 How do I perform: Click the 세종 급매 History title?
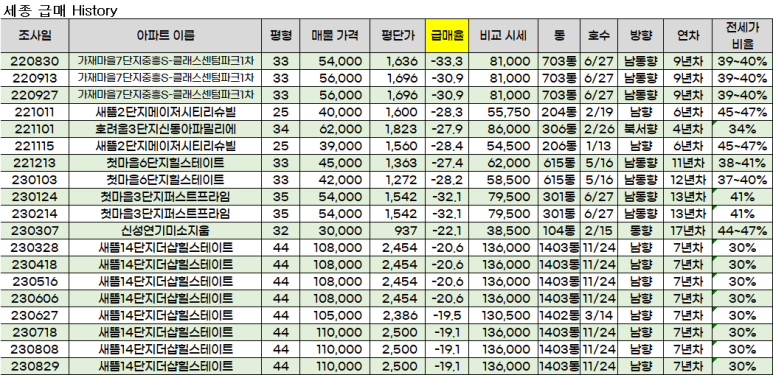60,10
